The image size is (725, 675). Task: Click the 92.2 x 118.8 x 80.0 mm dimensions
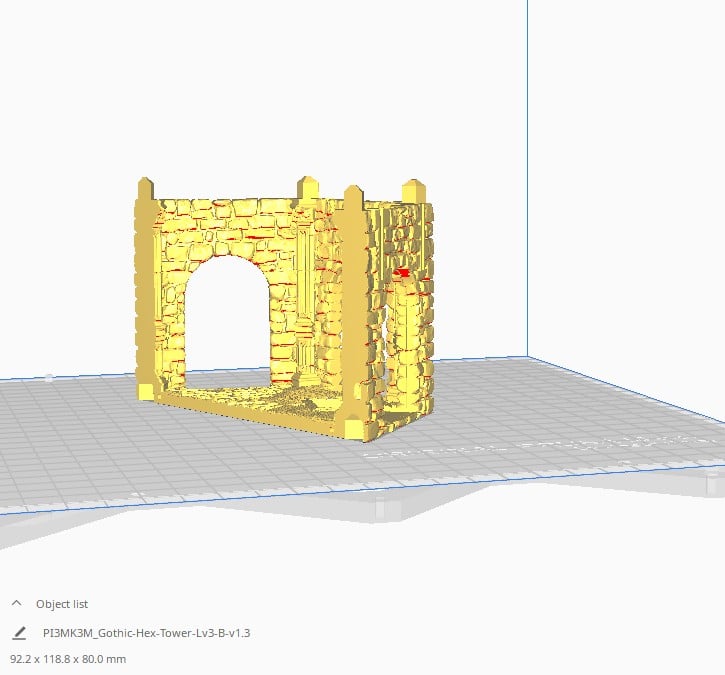coord(68,659)
